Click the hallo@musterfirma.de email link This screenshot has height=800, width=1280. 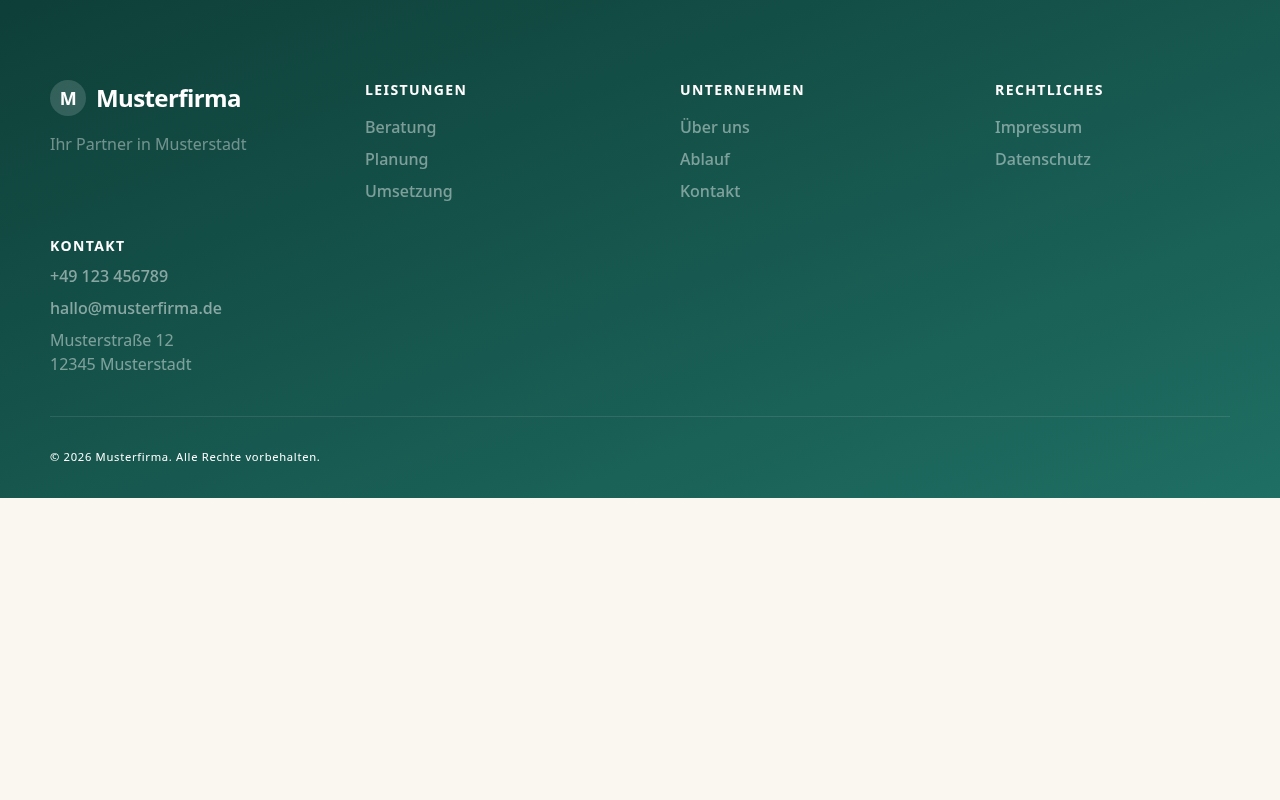[136, 308]
